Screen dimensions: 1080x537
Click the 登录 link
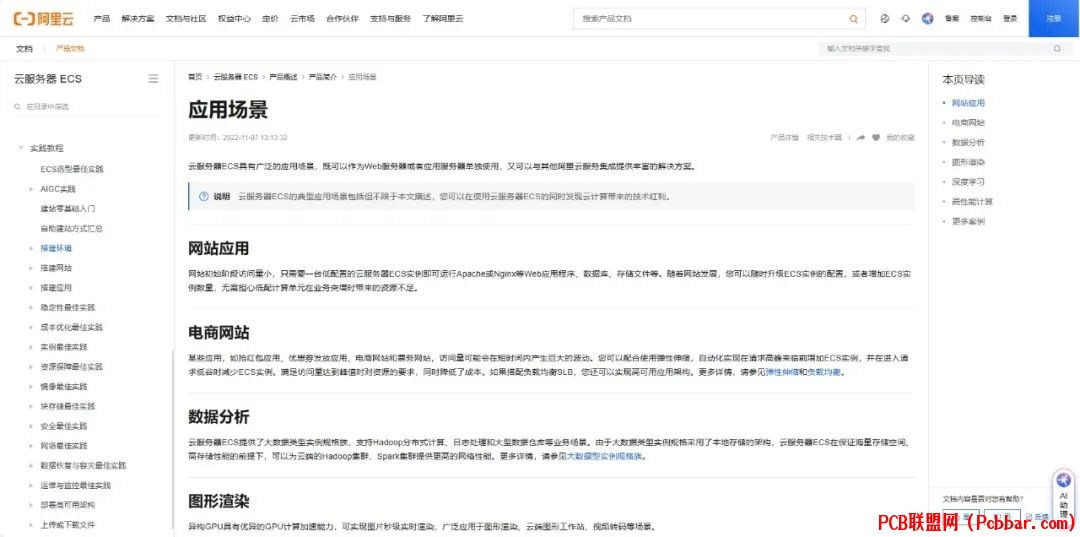tap(1010, 19)
